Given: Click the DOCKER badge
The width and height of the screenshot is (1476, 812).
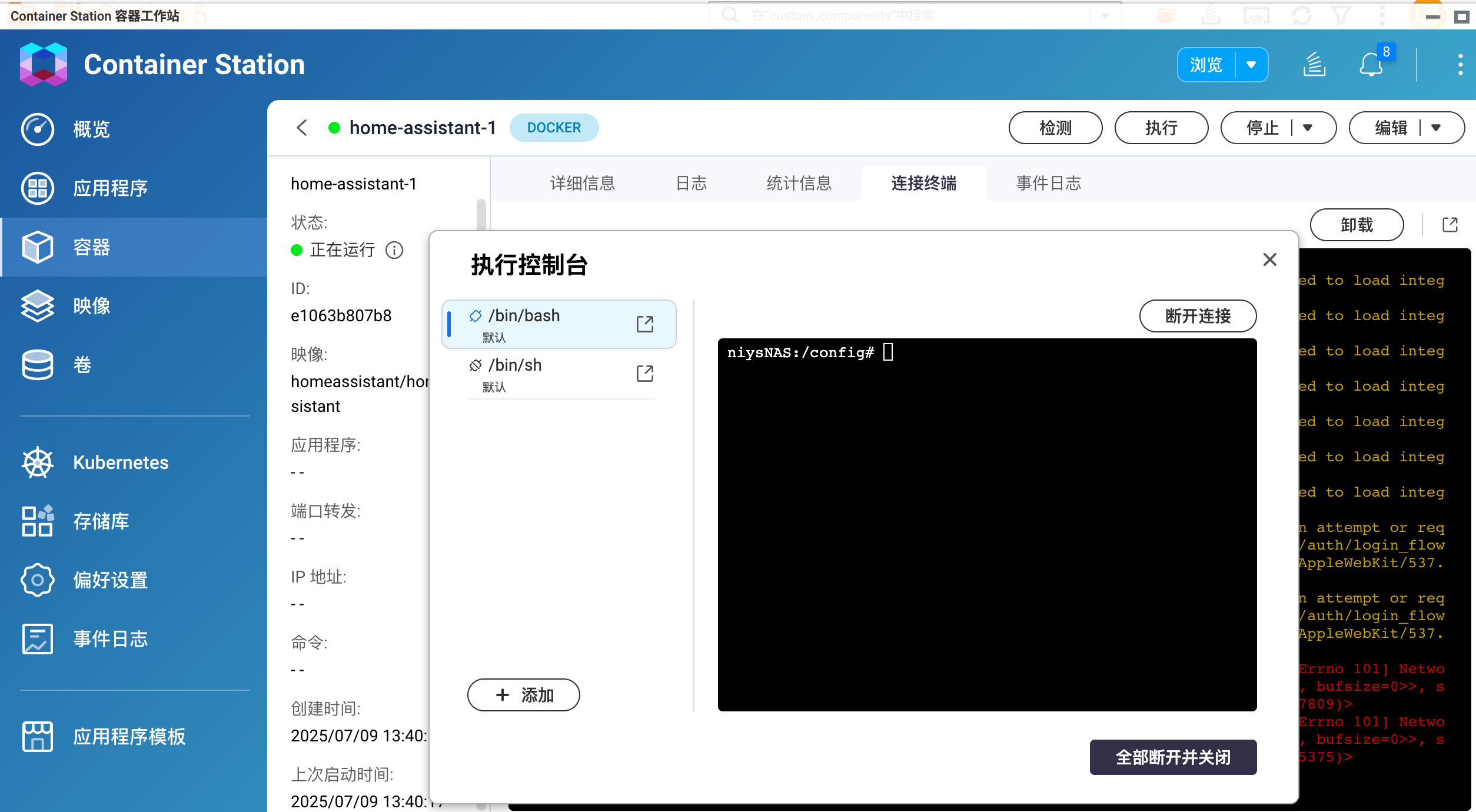Looking at the screenshot, I should (554, 128).
